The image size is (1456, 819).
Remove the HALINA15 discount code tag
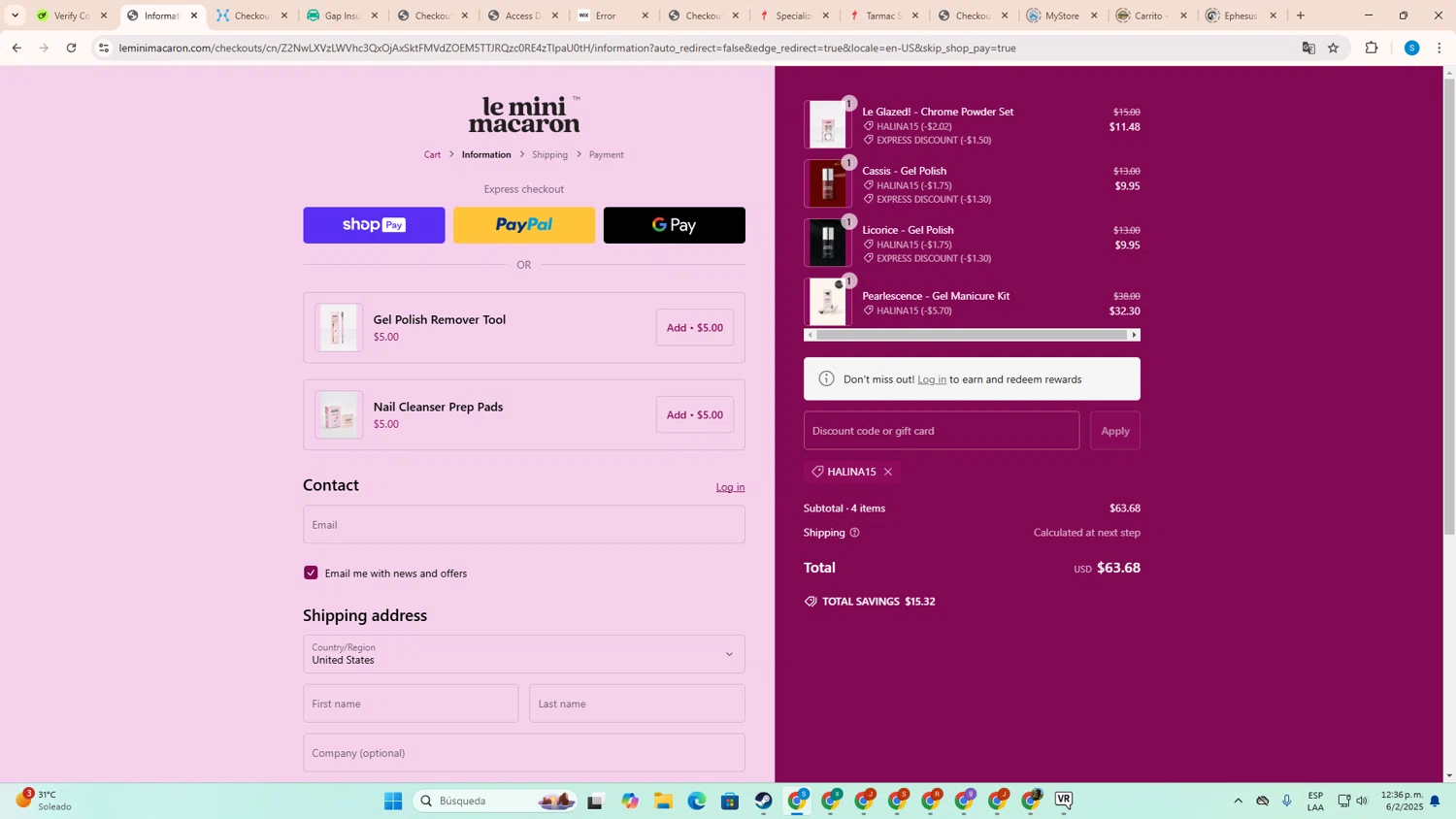click(x=888, y=473)
